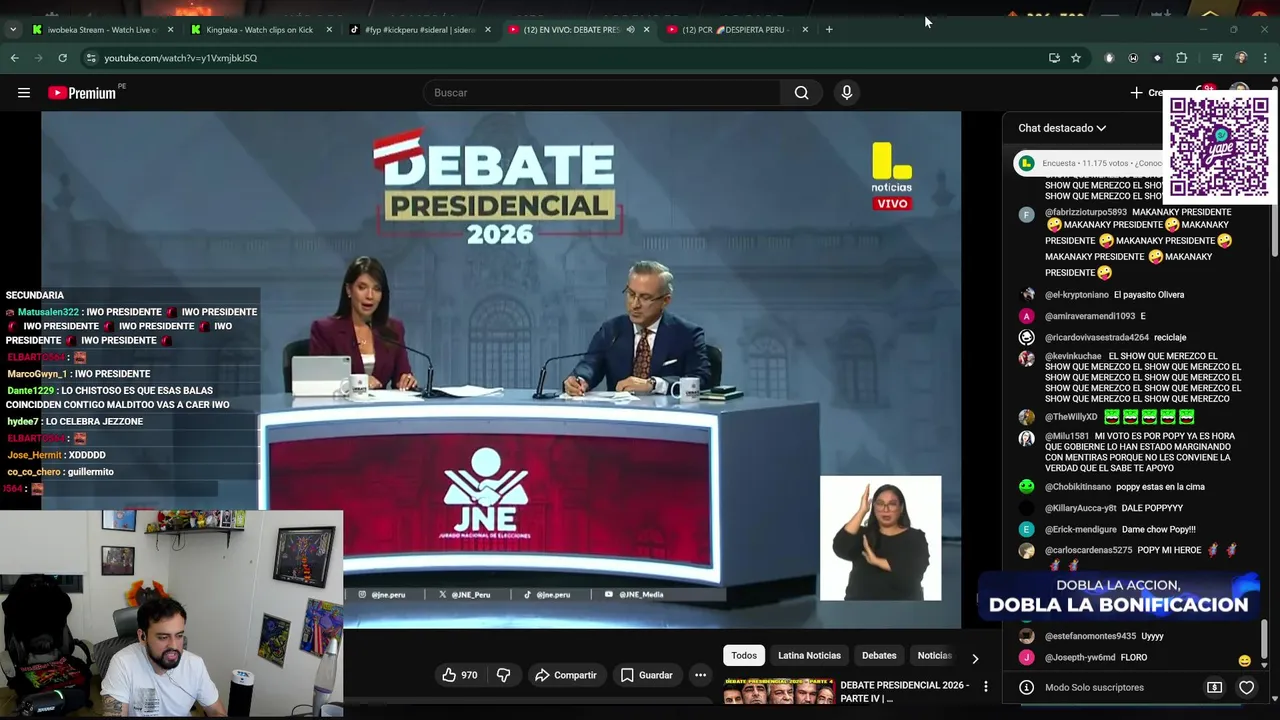
Task: Open the @kevinkuchae chat username
Action: 1073,356
